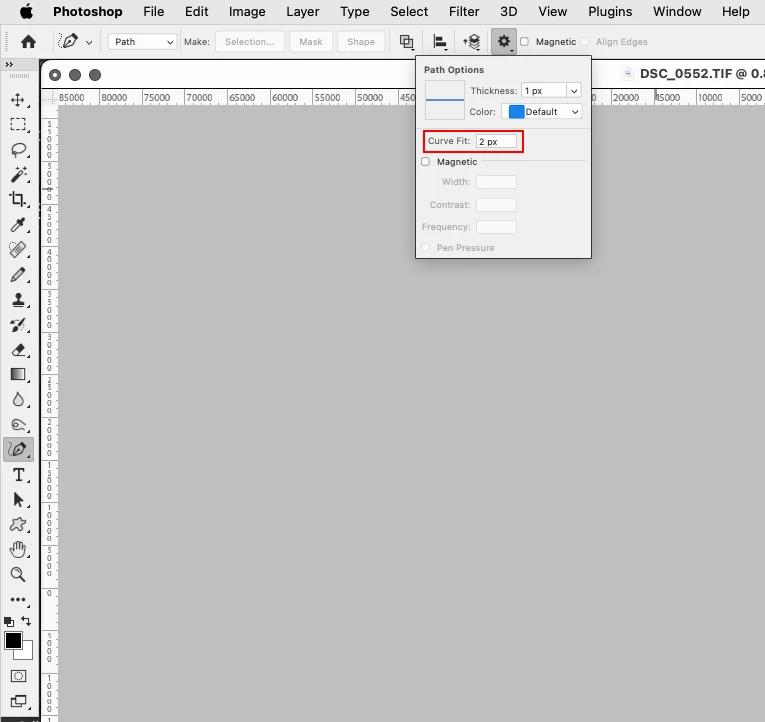Click the Thickness value field
The height and width of the screenshot is (722, 765).
click(x=544, y=91)
